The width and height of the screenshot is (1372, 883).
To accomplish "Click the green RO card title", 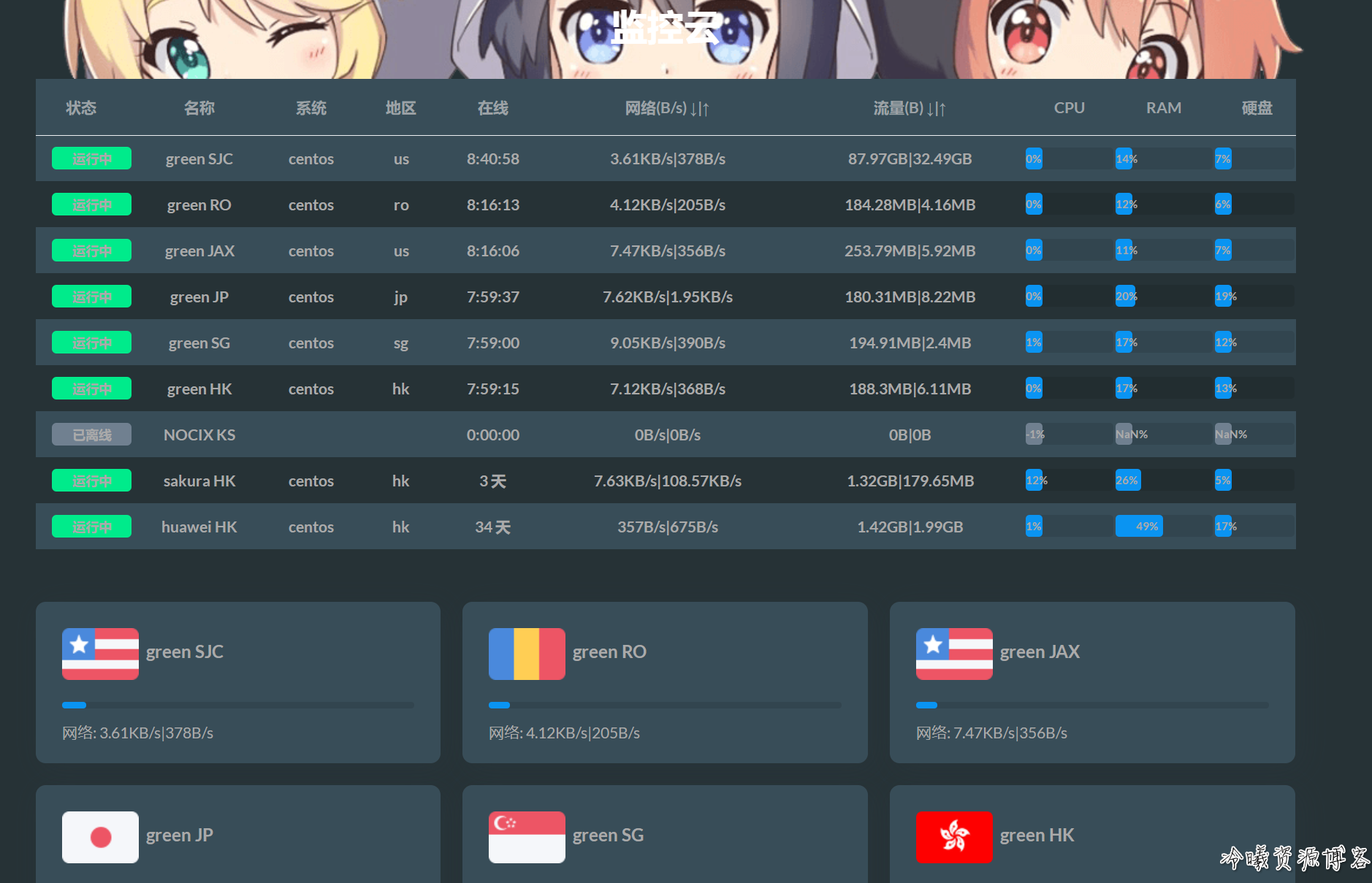I will (609, 651).
